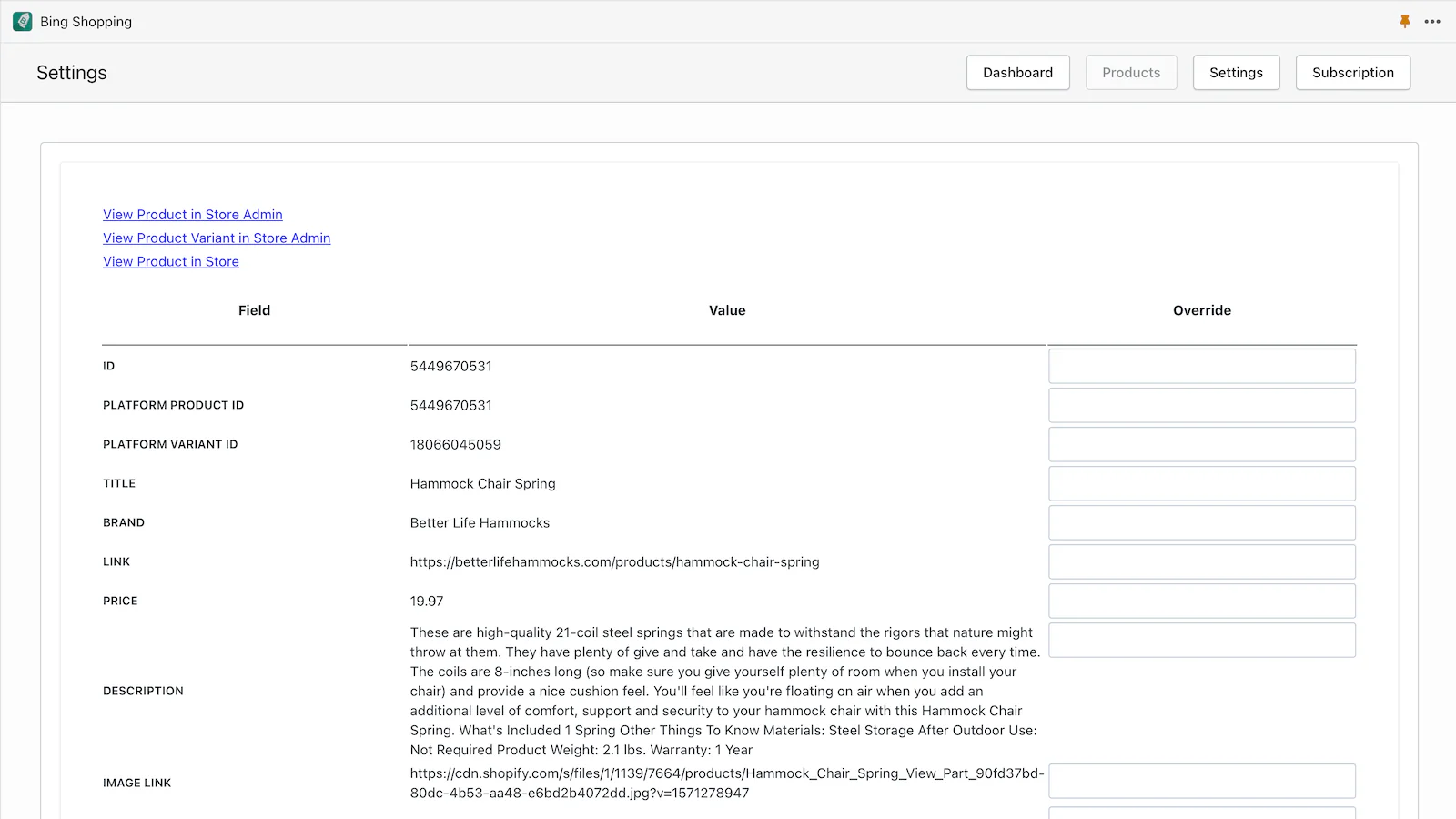Open the Dashboard tab
The height and width of the screenshot is (819, 1456).
[x=1017, y=73]
